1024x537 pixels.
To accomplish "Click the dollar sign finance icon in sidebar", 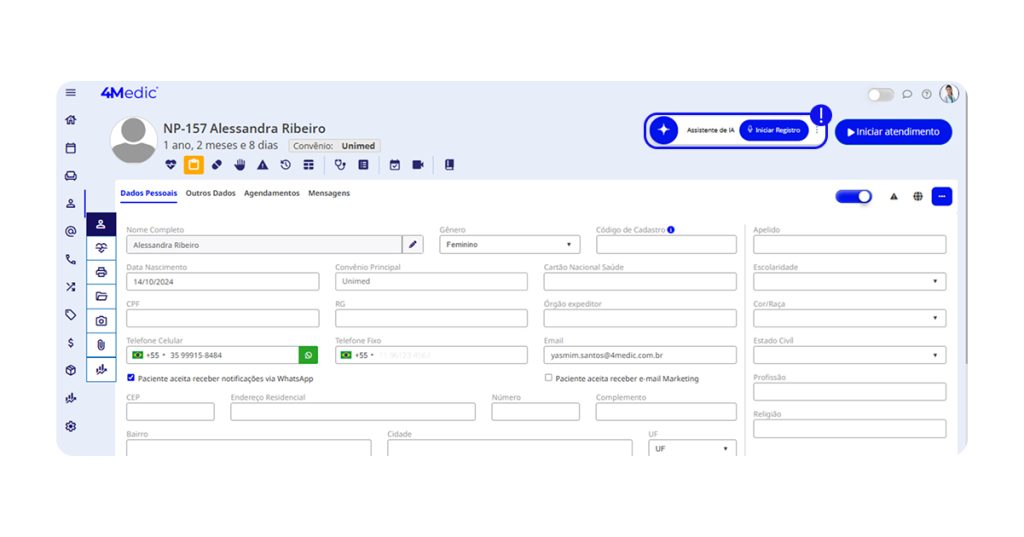I will click(70, 343).
